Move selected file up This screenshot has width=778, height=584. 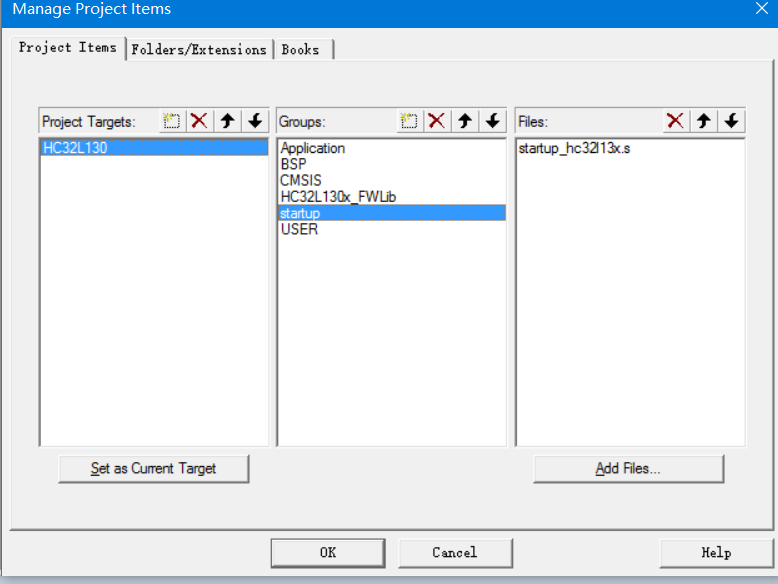tap(704, 121)
